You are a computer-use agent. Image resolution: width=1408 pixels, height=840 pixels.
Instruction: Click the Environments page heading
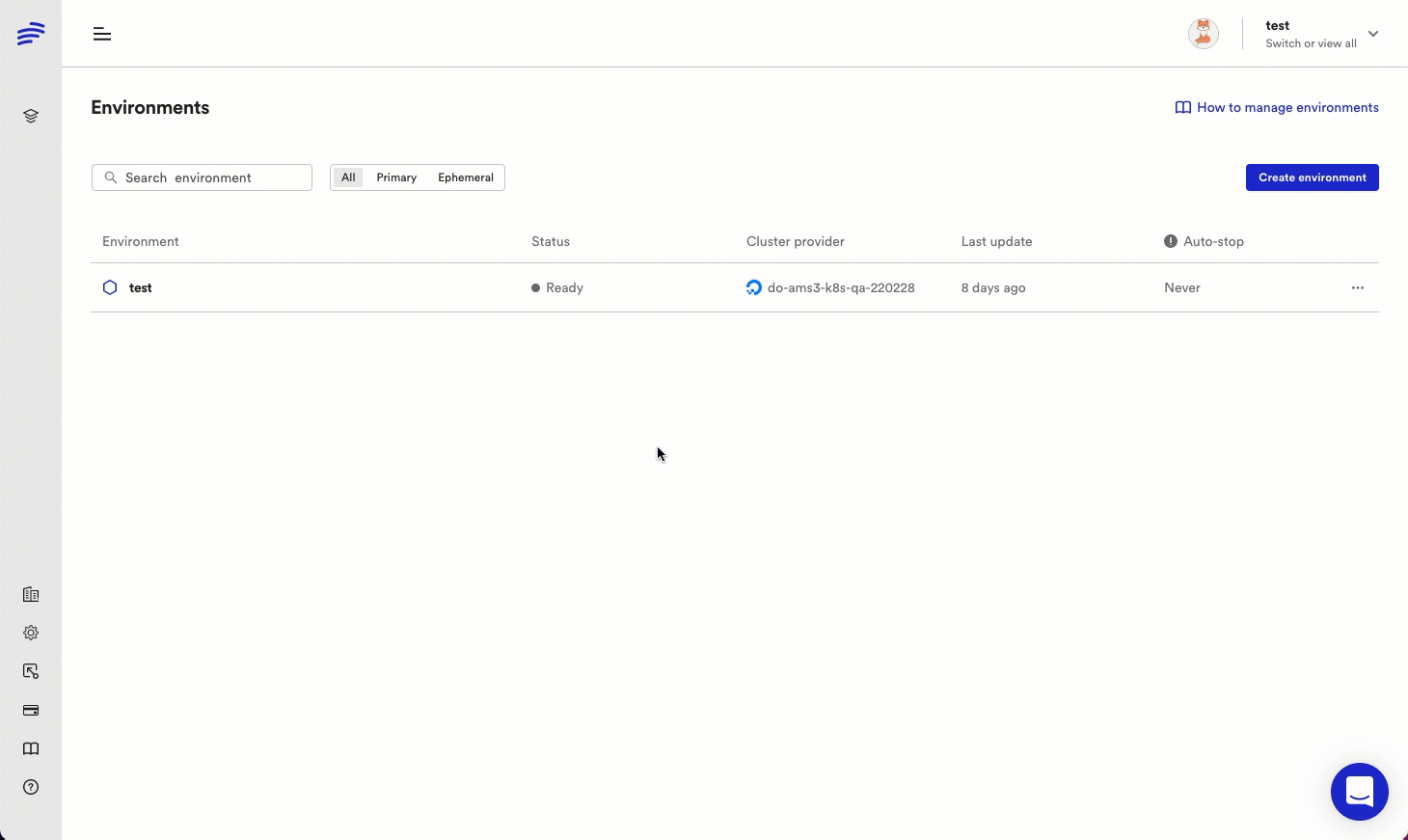[x=150, y=107]
